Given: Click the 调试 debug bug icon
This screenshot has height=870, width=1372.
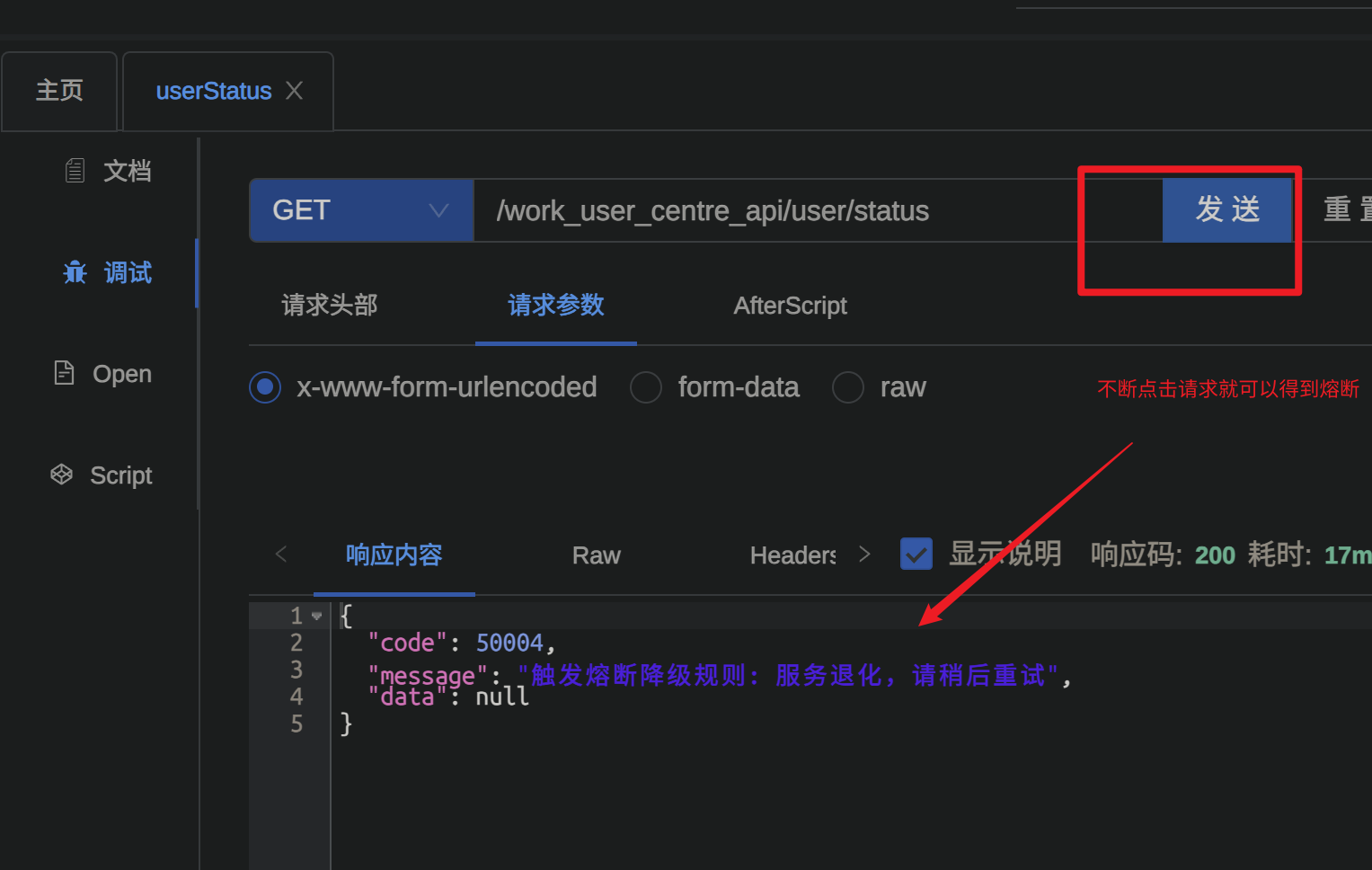Looking at the screenshot, I should 75,272.
